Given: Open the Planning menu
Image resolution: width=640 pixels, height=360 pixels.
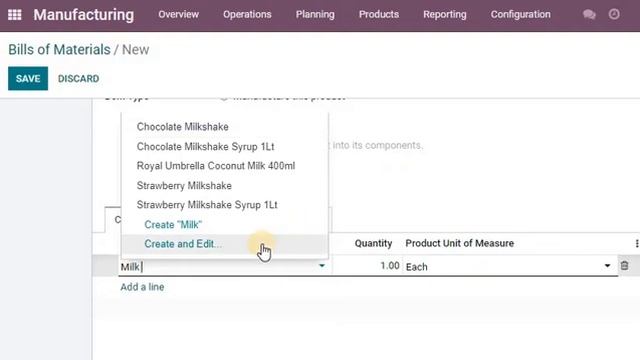Looking at the screenshot, I should pyautogui.click(x=315, y=14).
